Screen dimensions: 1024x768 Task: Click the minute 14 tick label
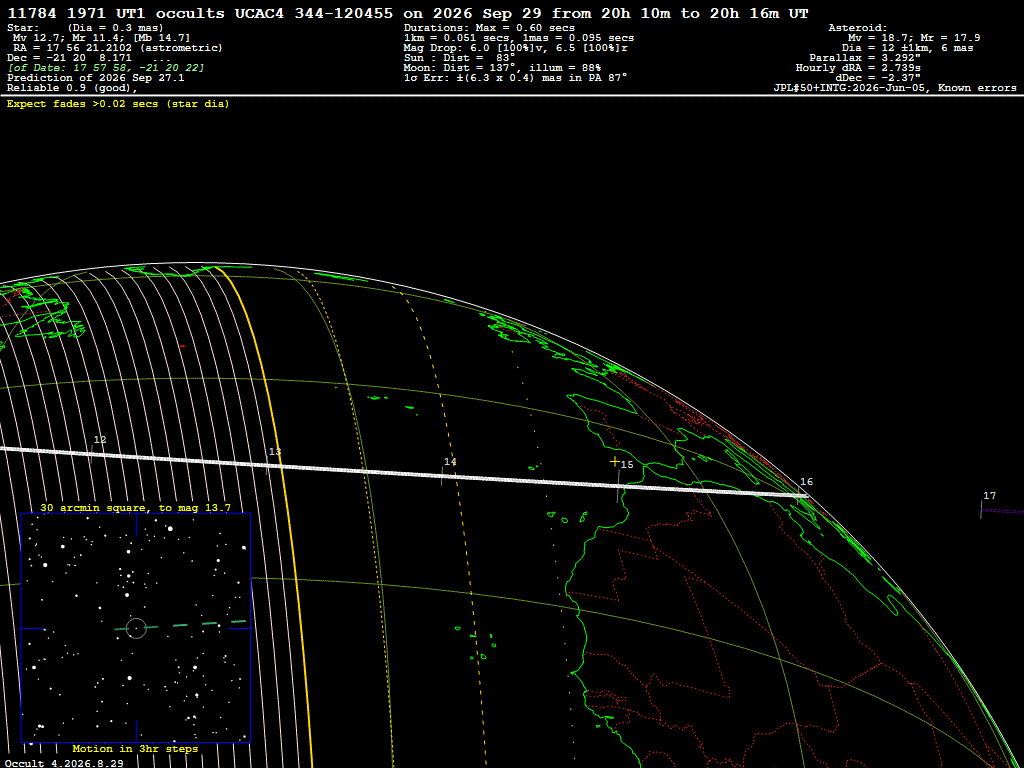450,462
